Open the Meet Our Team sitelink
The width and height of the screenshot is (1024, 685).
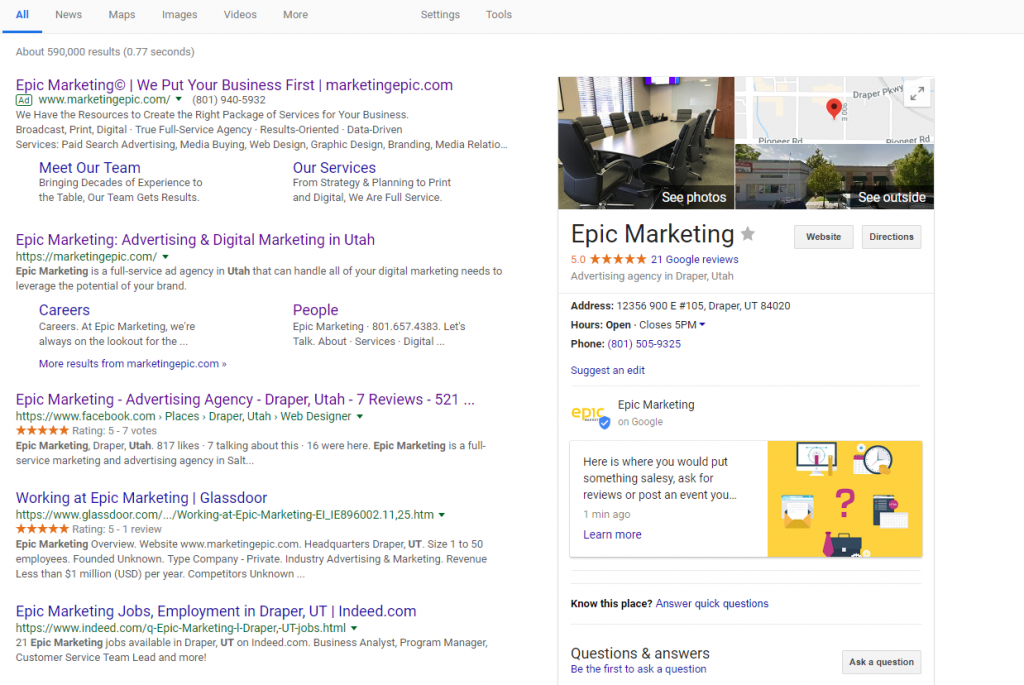(89, 168)
